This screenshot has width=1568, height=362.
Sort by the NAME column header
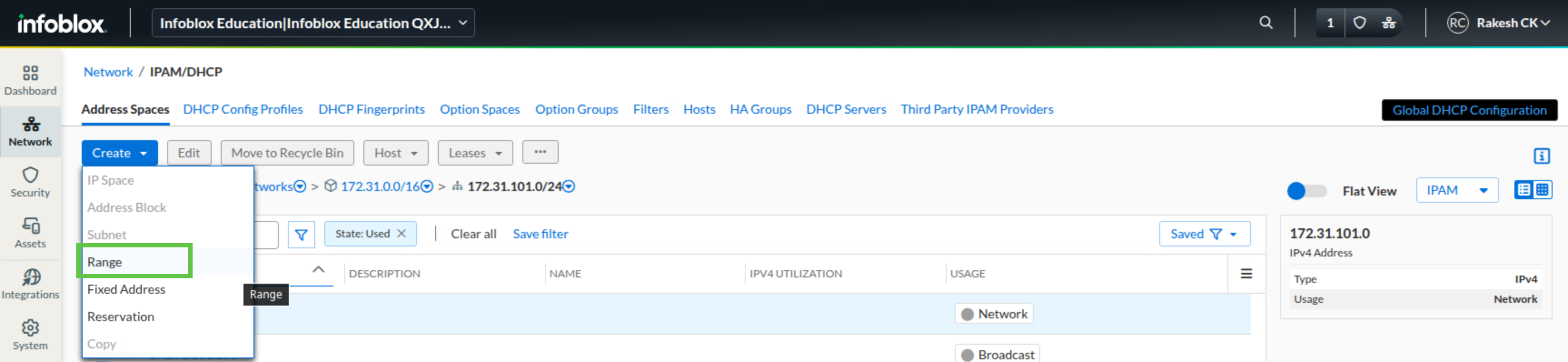coord(565,274)
